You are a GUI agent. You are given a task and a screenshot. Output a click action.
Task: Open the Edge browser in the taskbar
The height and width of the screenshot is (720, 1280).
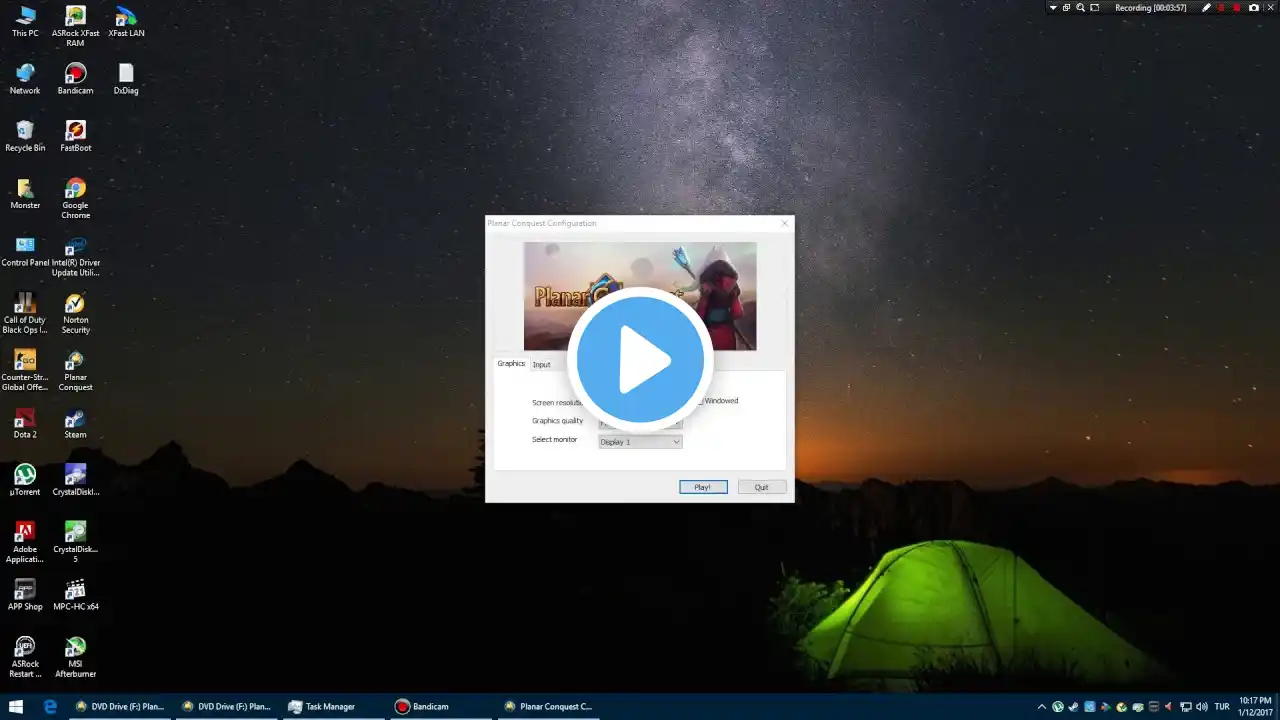[x=50, y=706]
